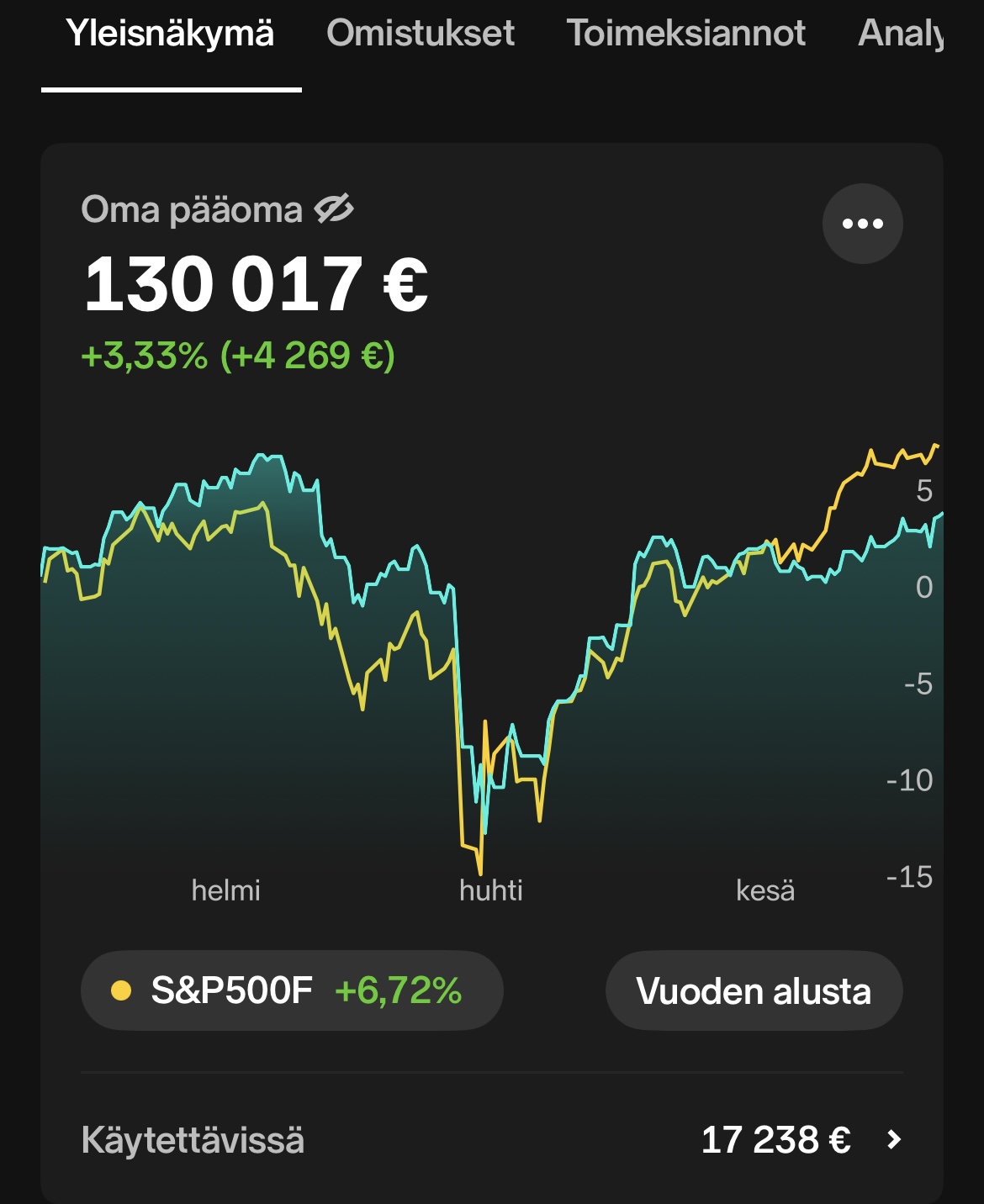This screenshot has width=984, height=1204.
Task: Switch to the Omistukset tab
Action: pyautogui.click(x=421, y=34)
